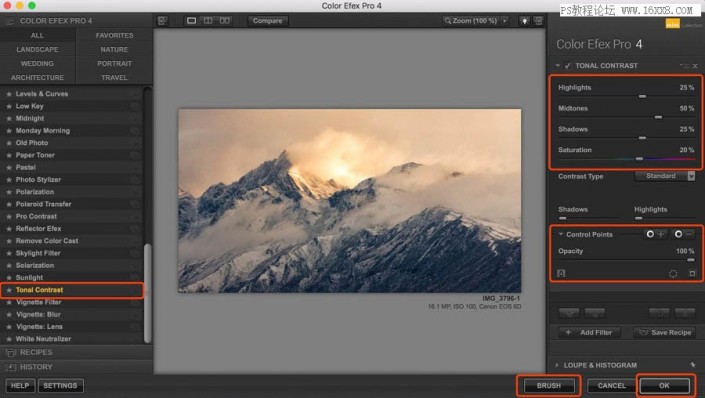
Task: Toggle the left panel visibility icon
Action: click(162, 21)
